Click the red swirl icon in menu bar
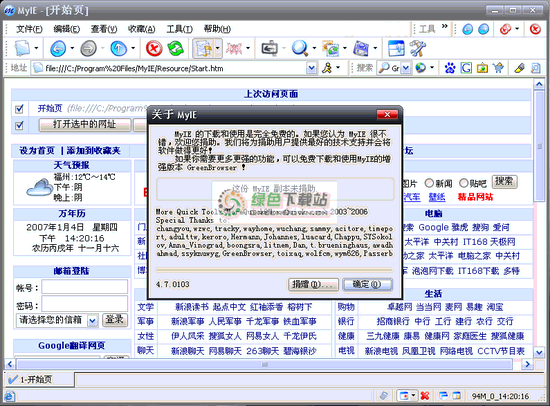This screenshot has height=406, width=550. [x=505, y=29]
